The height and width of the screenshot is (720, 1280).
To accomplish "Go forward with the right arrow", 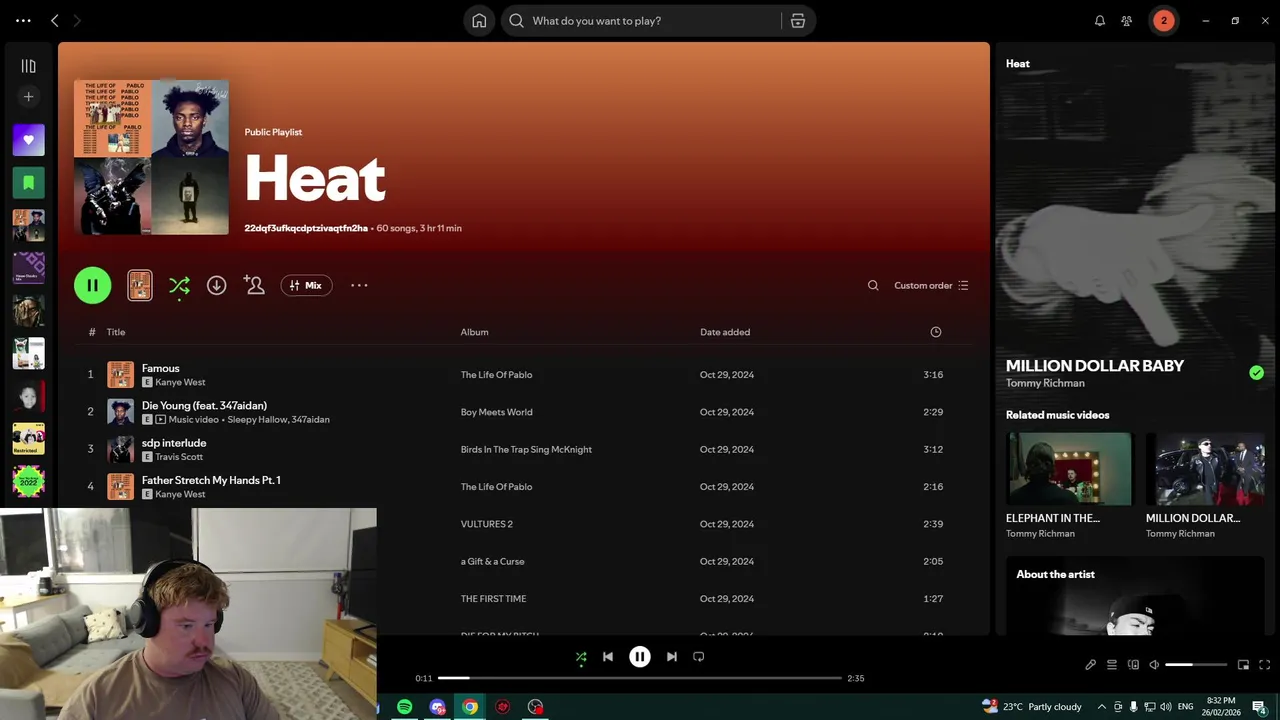I will pyautogui.click(x=77, y=21).
